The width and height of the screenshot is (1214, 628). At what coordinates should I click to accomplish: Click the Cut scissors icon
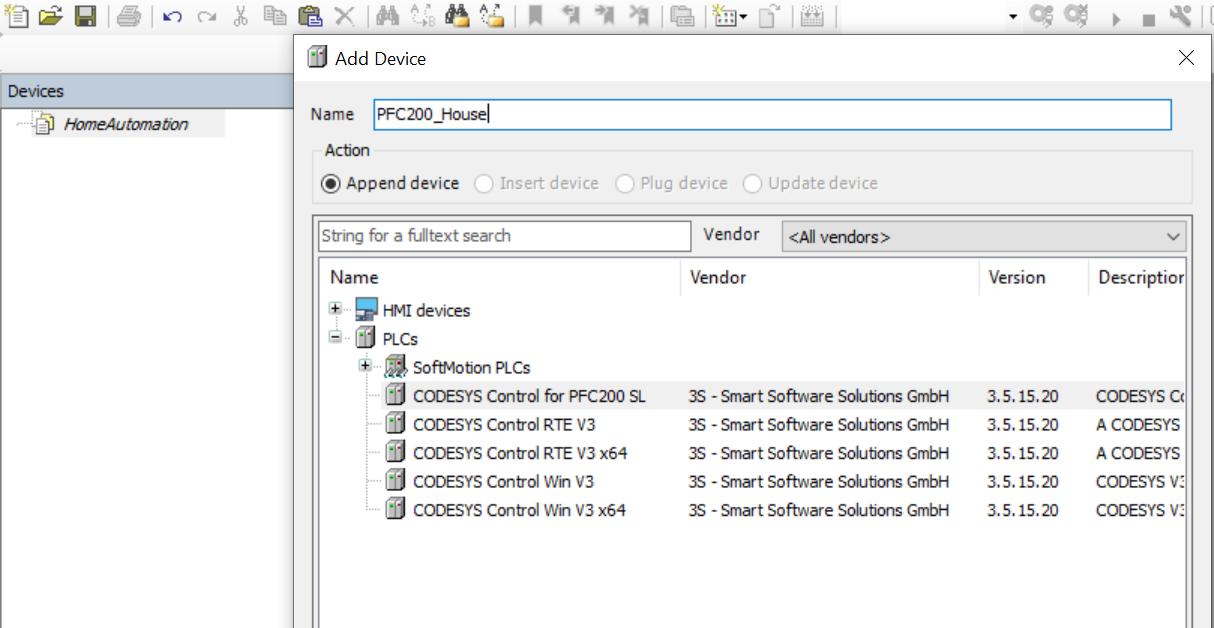click(241, 16)
